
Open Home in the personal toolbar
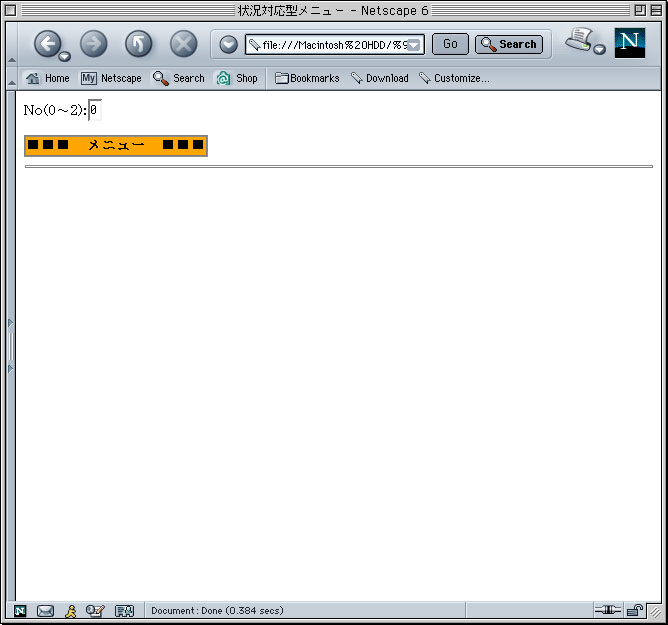pyautogui.click(x=47, y=78)
